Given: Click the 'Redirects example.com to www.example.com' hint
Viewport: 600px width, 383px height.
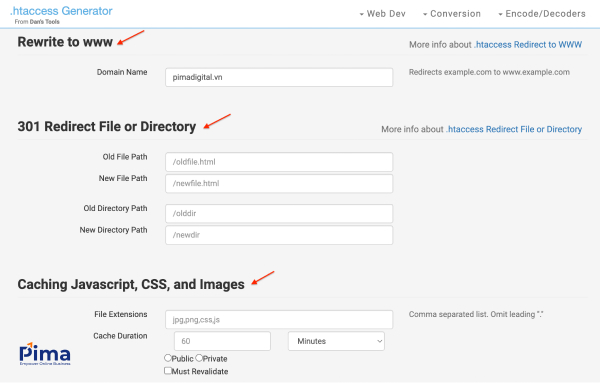Looking at the screenshot, I should pyautogui.click(x=489, y=72).
